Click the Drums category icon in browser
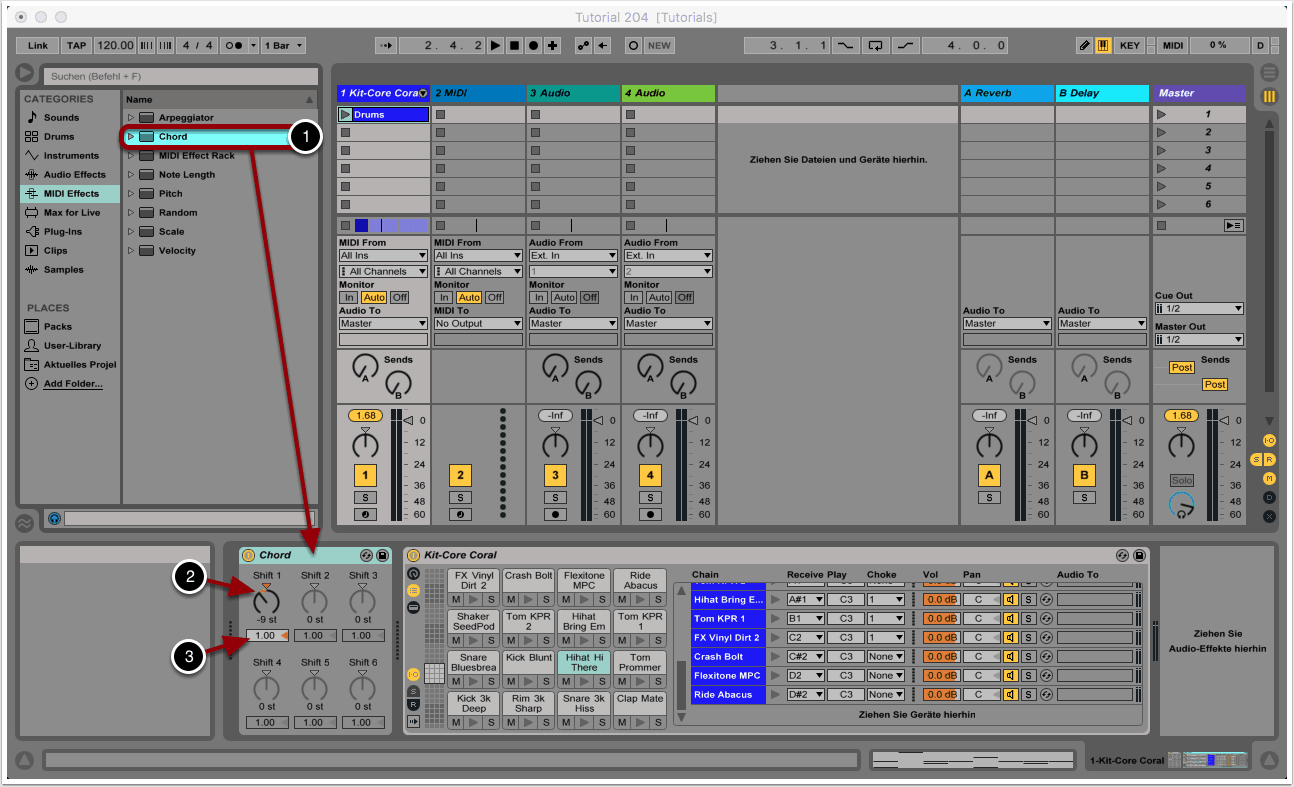The height and width of the screenshot is (787, 1294). pos(32,137)
